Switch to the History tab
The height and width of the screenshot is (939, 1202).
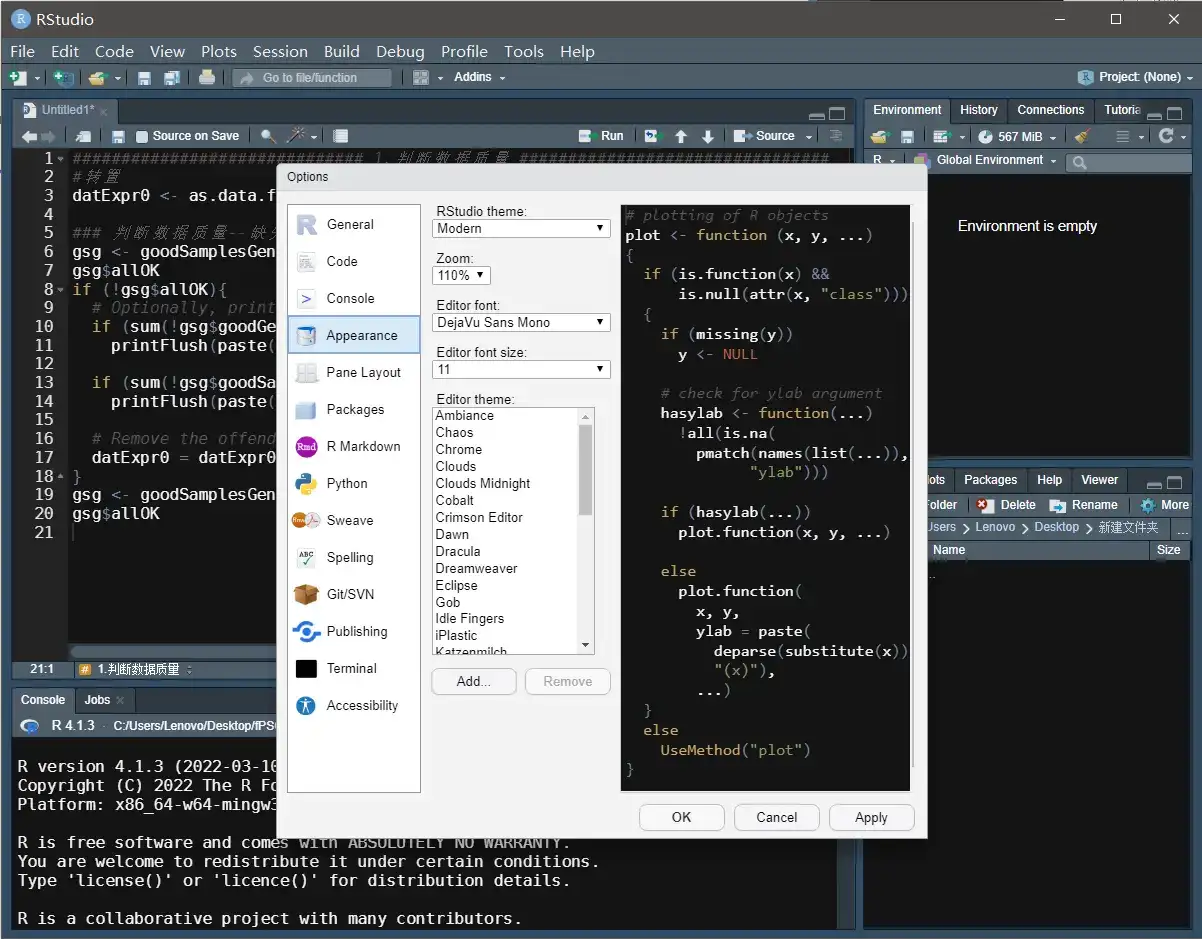[x=979, y=110]
